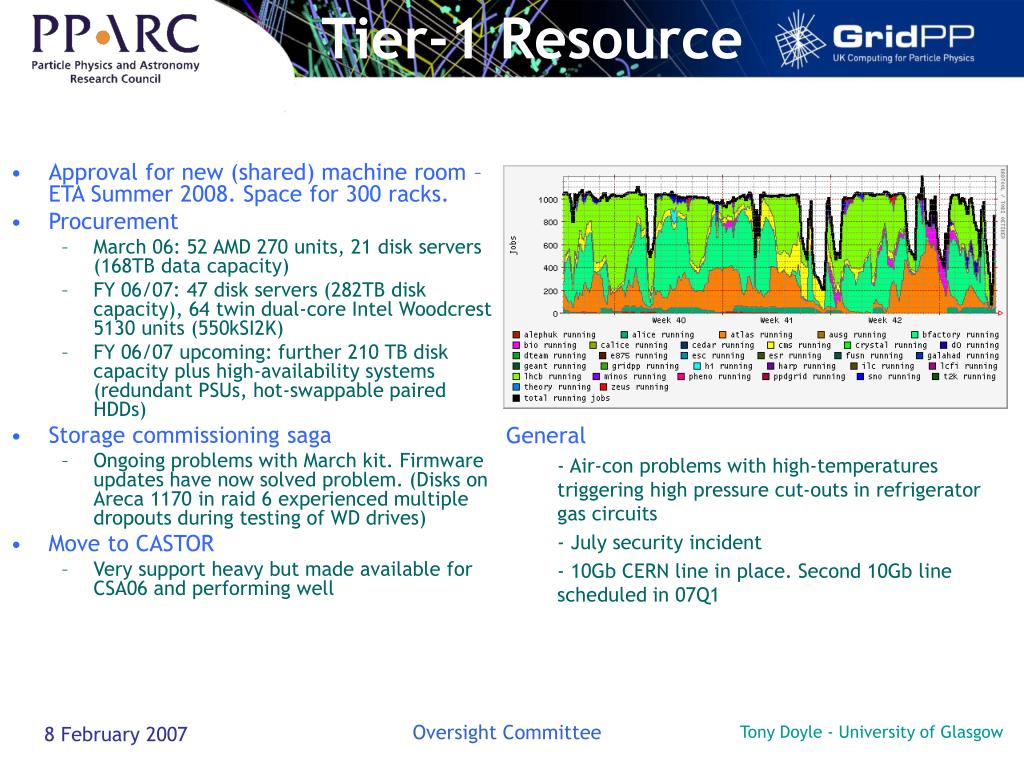Click the 'alephuk running' legend label

560,335
